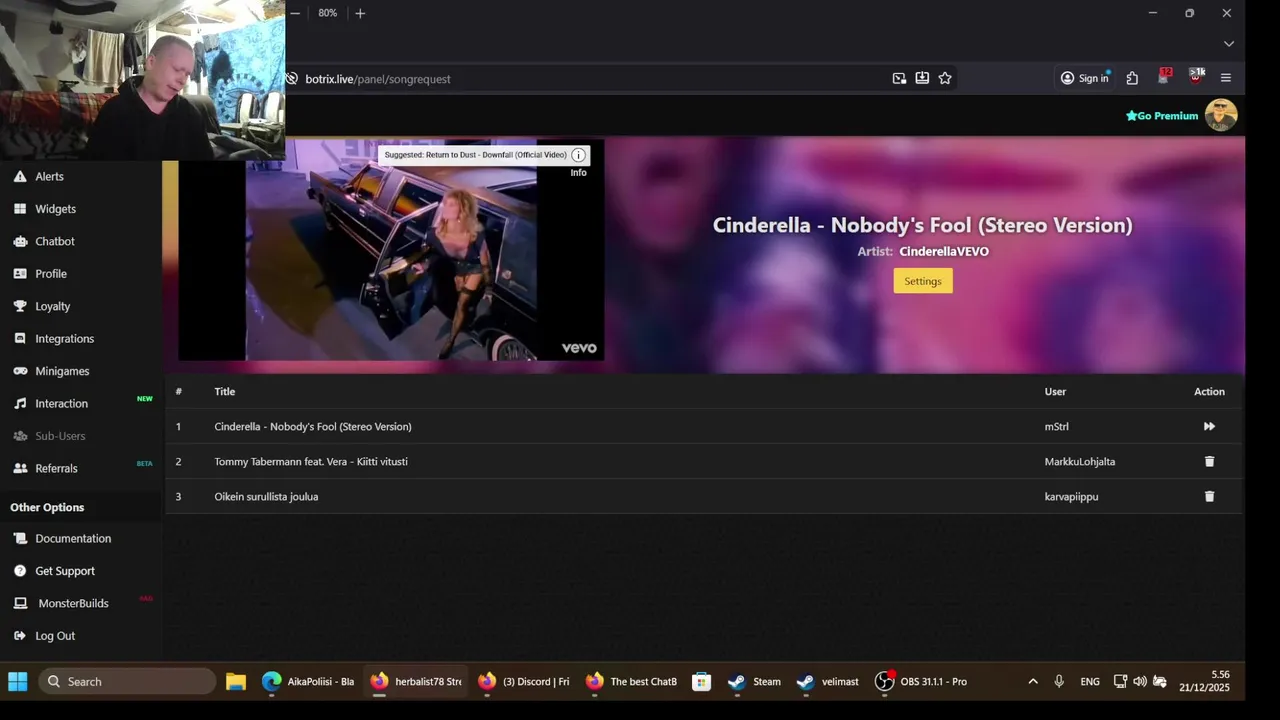Open the MonsterBuilds link
Viewport: 1280px width, 720px height.
coord(73,603)
